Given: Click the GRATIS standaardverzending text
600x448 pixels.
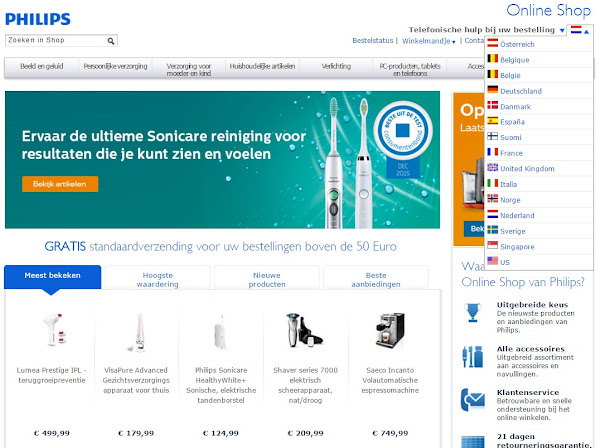Looking at the screenshot, I should (x=220, y=246).
